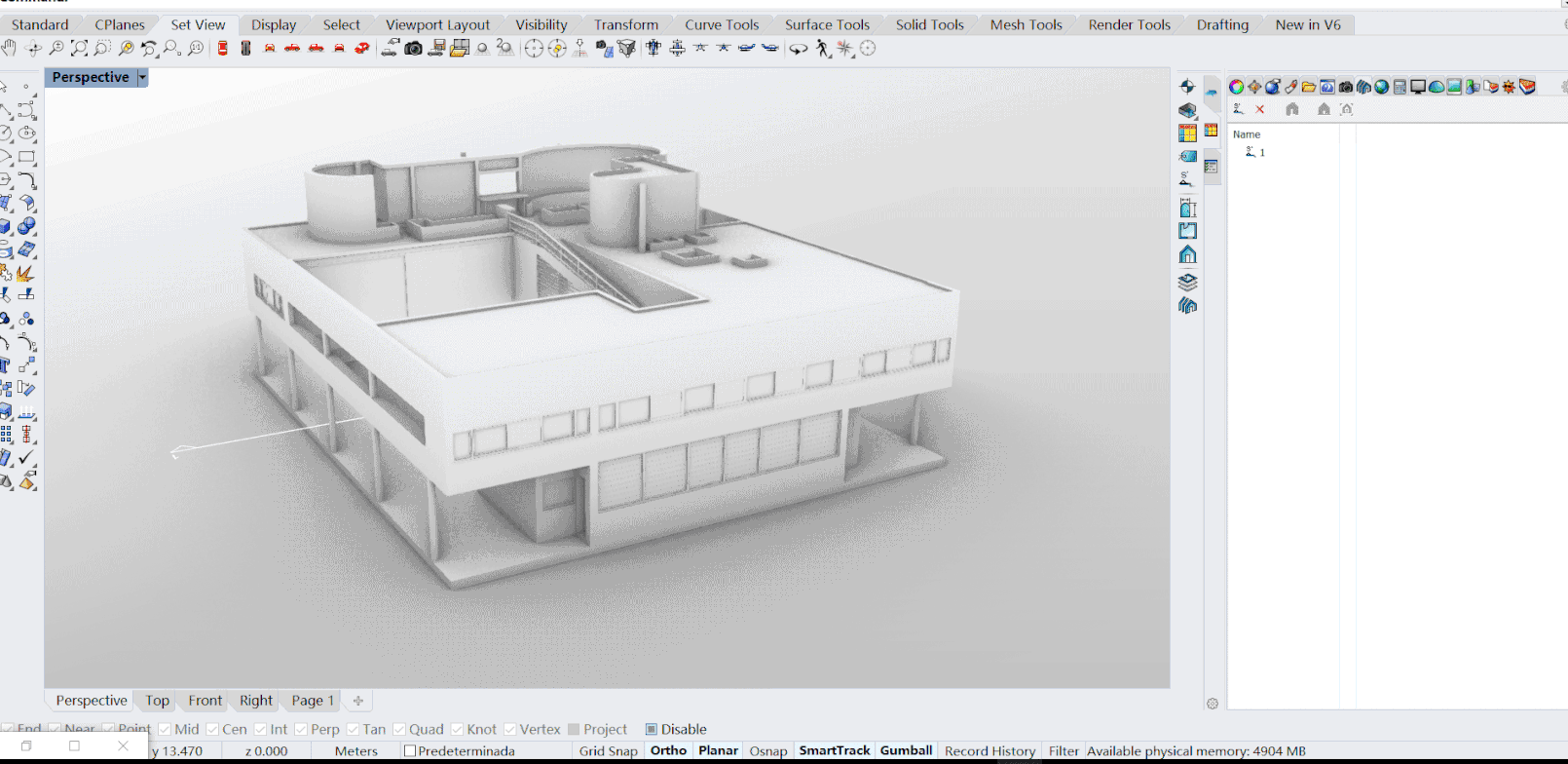Image resolution: width=1568 pixels, height=764 pixels.
Task: Toggle the Int osnap checkbox
Action: [x=260, y=729]
